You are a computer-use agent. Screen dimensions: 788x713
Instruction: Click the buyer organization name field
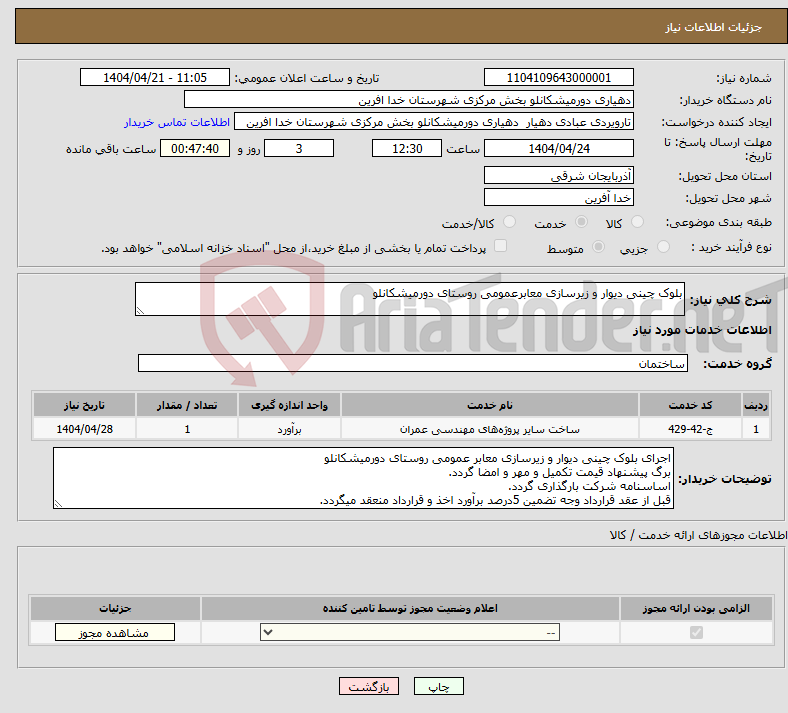click(x=409, y=99)
